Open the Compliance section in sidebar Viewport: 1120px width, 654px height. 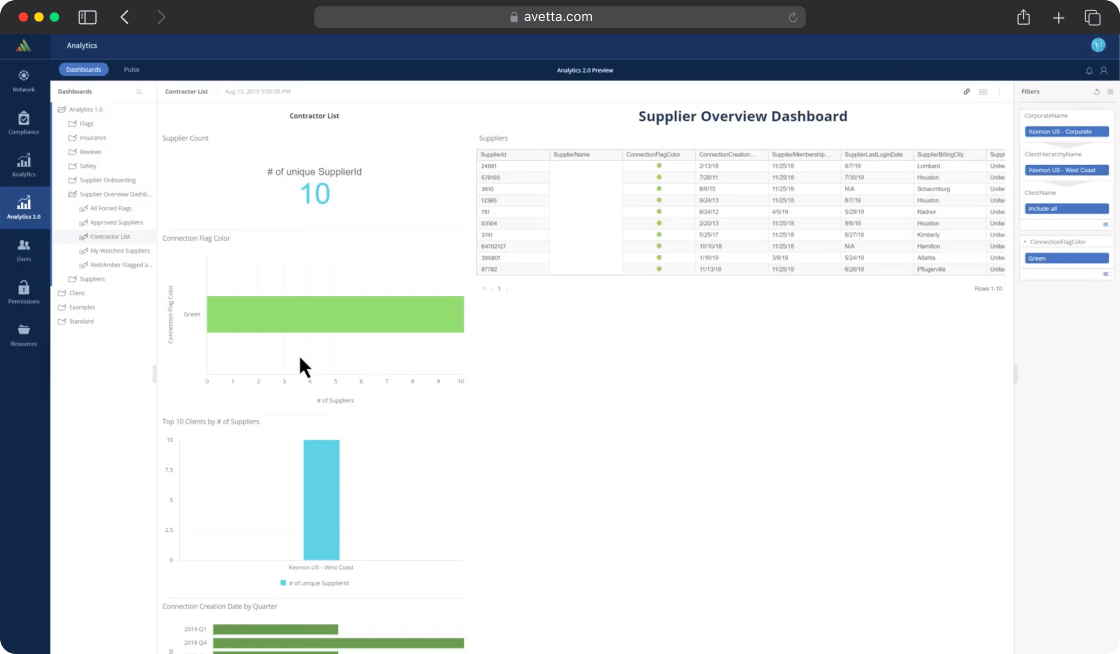coord(24,123)
